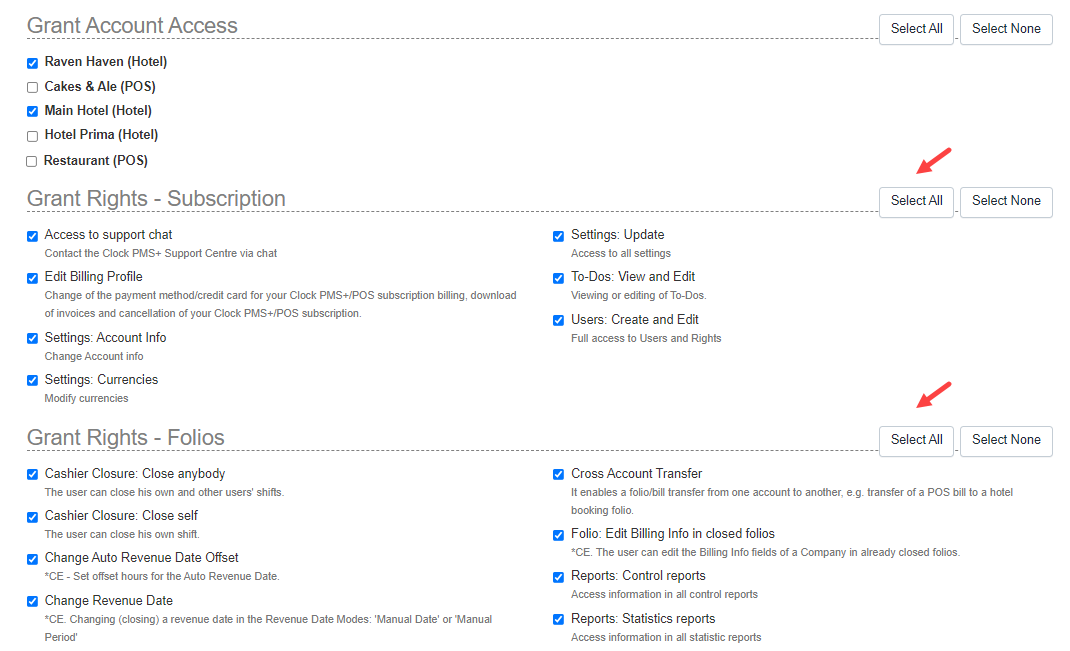Image resolution: width=1070 pixels, height=651 pixels.
Task: Click Select None for Grant Rights - Folios
Action: coord(1006,441)
